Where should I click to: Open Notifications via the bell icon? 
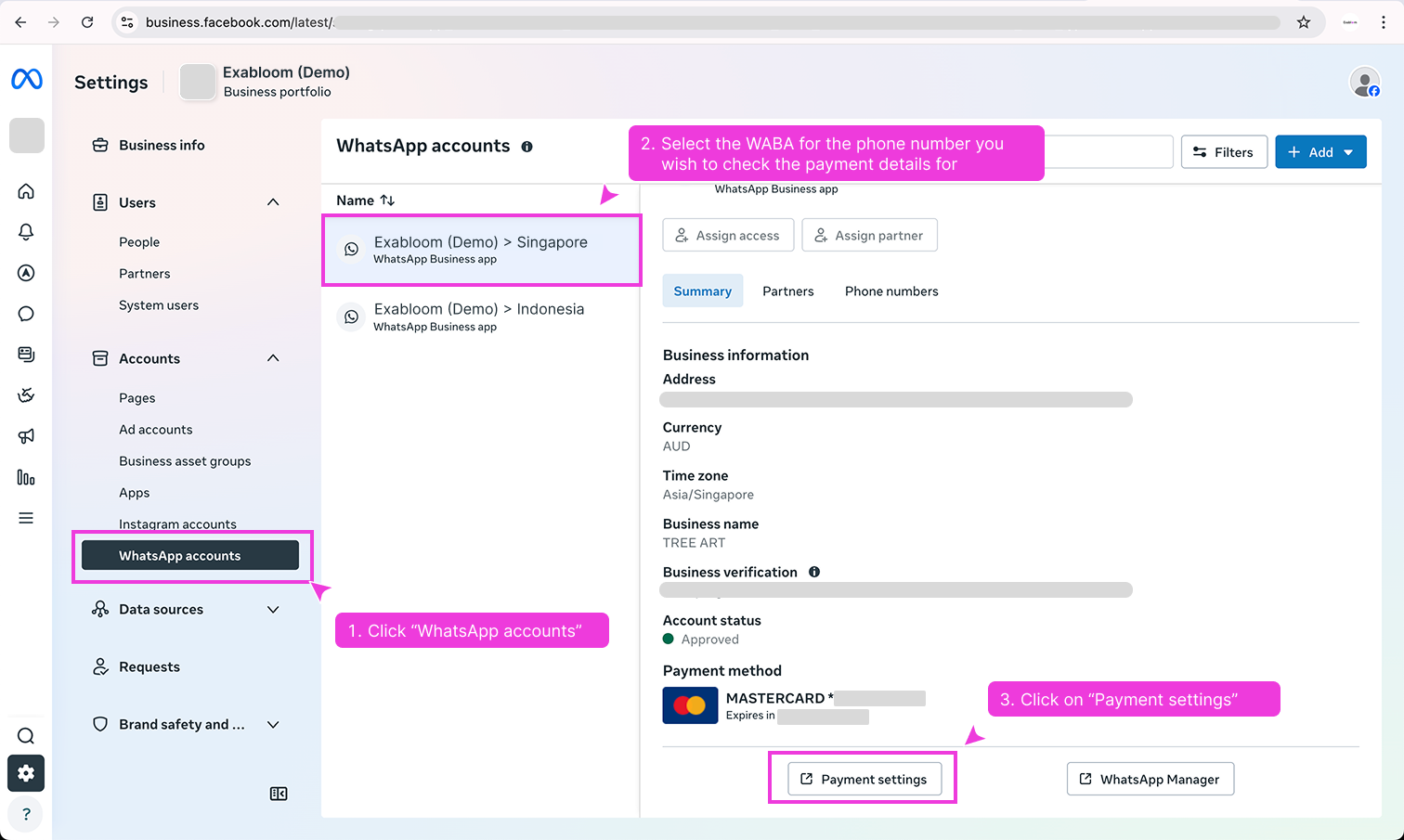coord(26,232)
